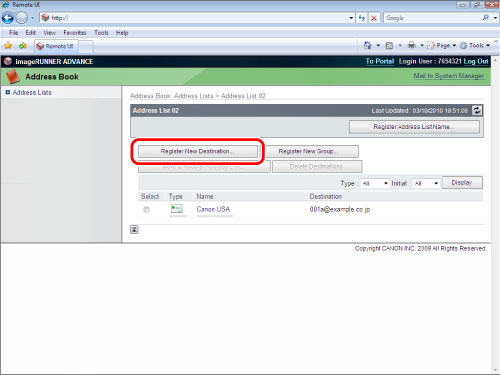This screenshot has height=375, width=500.
Task: Select the Canon USA radio button
Action: (x=146, y=209)
